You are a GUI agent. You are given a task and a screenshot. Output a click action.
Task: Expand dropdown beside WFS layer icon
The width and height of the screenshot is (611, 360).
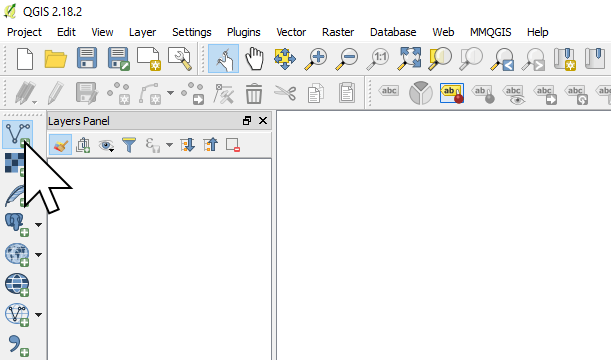38,315
